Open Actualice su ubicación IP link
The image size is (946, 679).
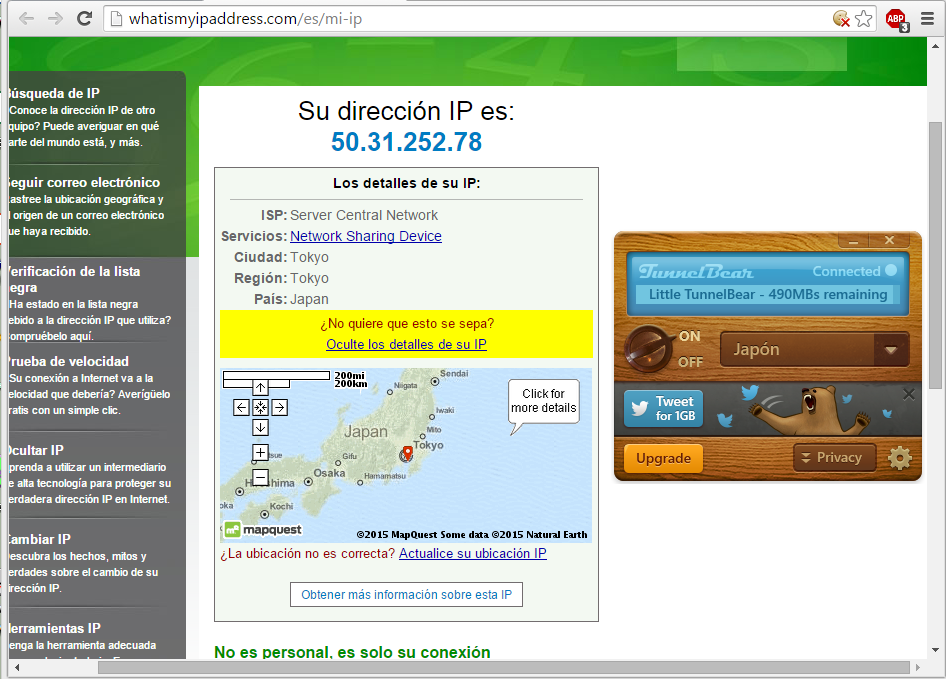point(472,553)
